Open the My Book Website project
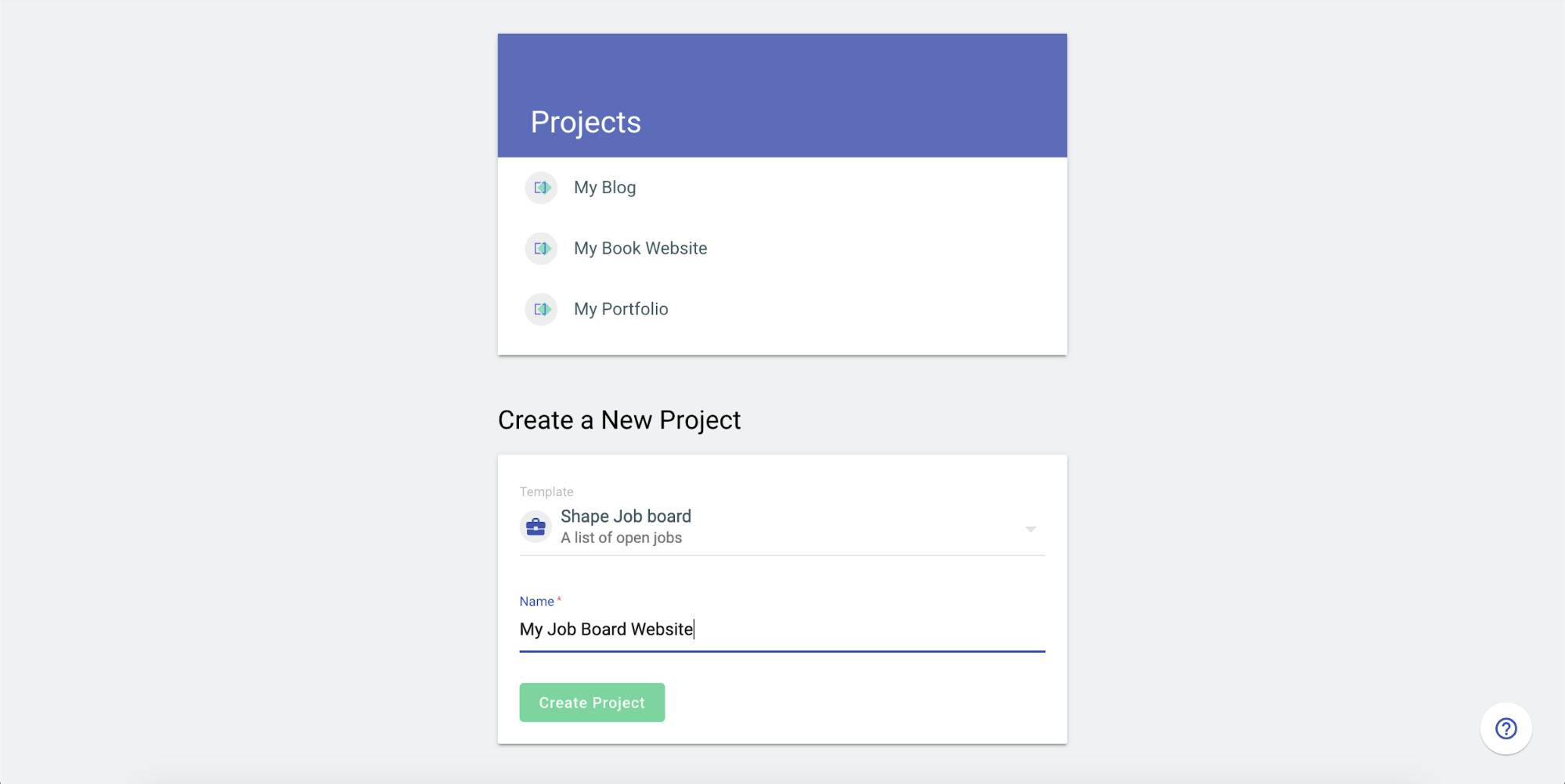Image resolution: width=1565 pixels, height=784 pixels. pos(640,249)
